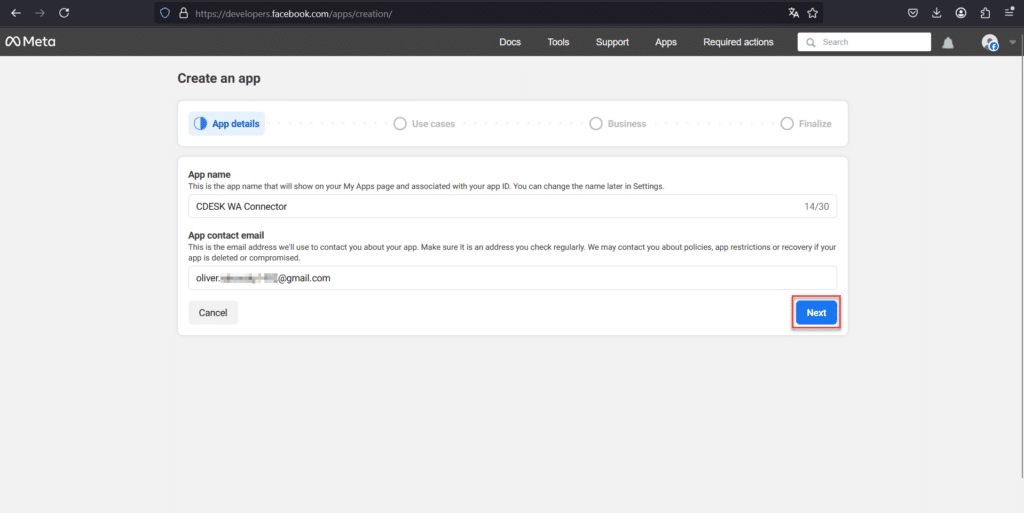Viewport: 1024px width, 513px height.
Task: Open the Docs menu item
Action: (x=510, y=42)
